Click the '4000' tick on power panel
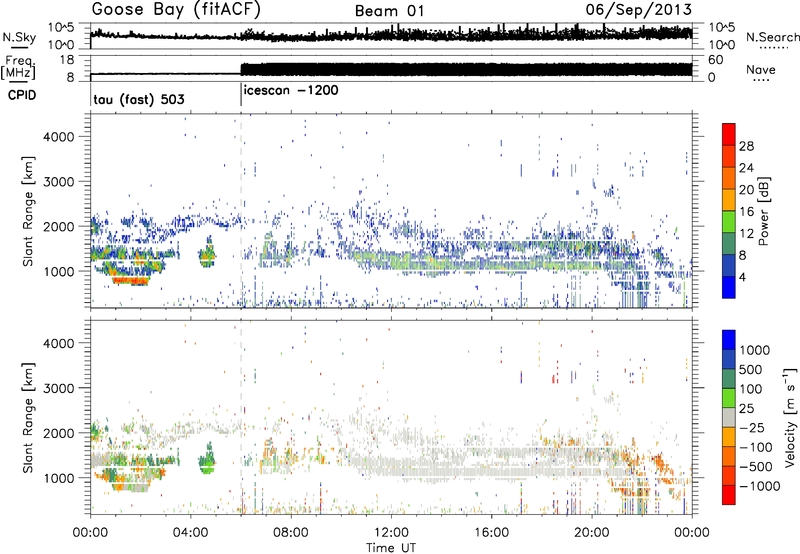Viewport: 800px width, 554px height. click(58, 137)
